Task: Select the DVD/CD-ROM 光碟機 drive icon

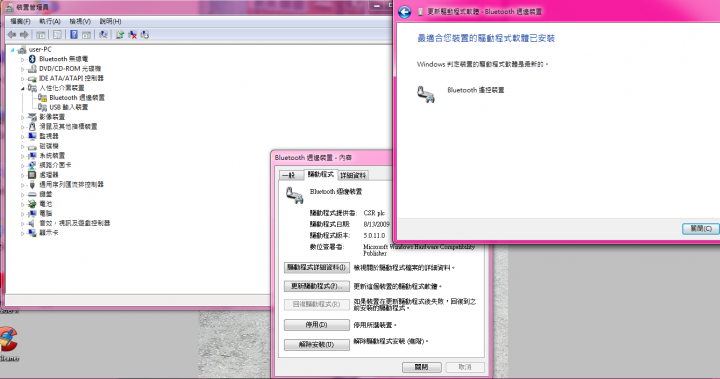Action: tap(32, 68)
